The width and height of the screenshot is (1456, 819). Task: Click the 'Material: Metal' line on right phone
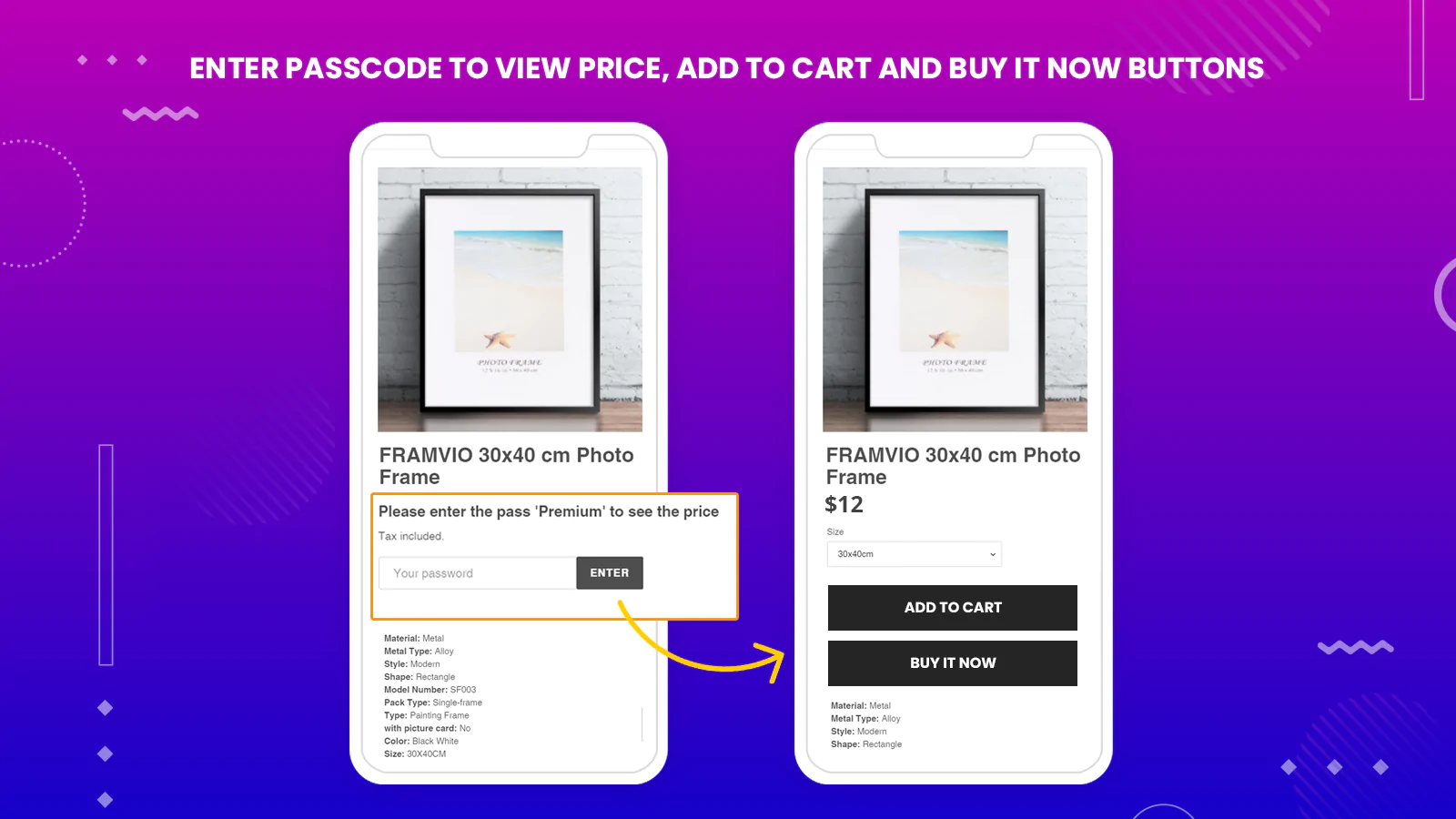pos(861,705)
